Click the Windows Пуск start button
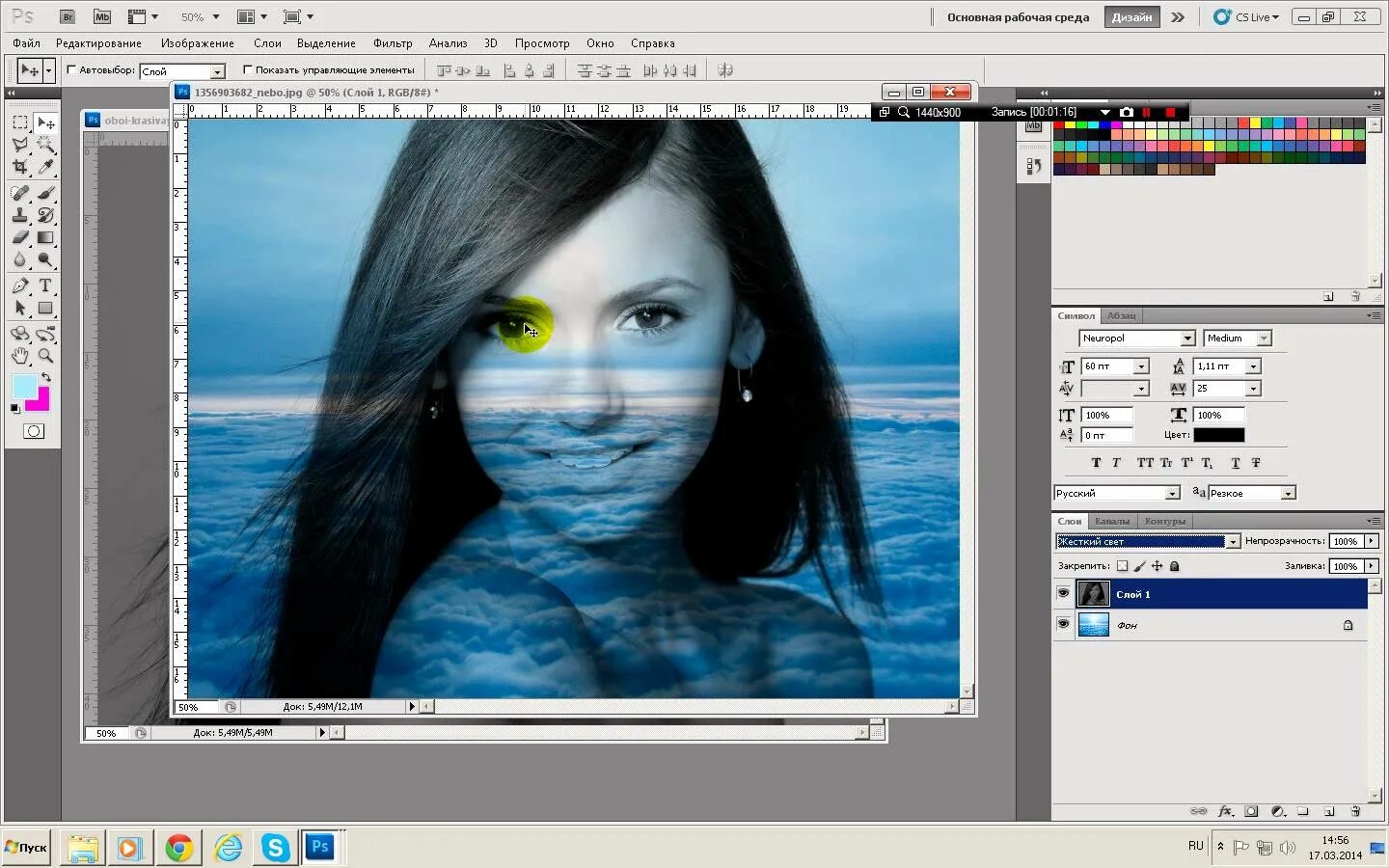The image size is (1389, 868). (27, 848)
